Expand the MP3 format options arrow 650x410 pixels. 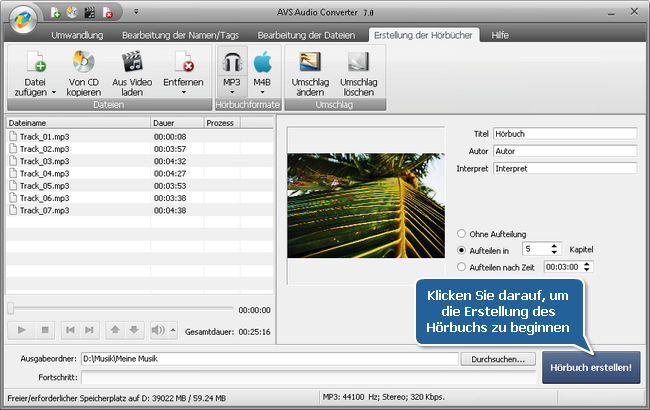point(232,92)
